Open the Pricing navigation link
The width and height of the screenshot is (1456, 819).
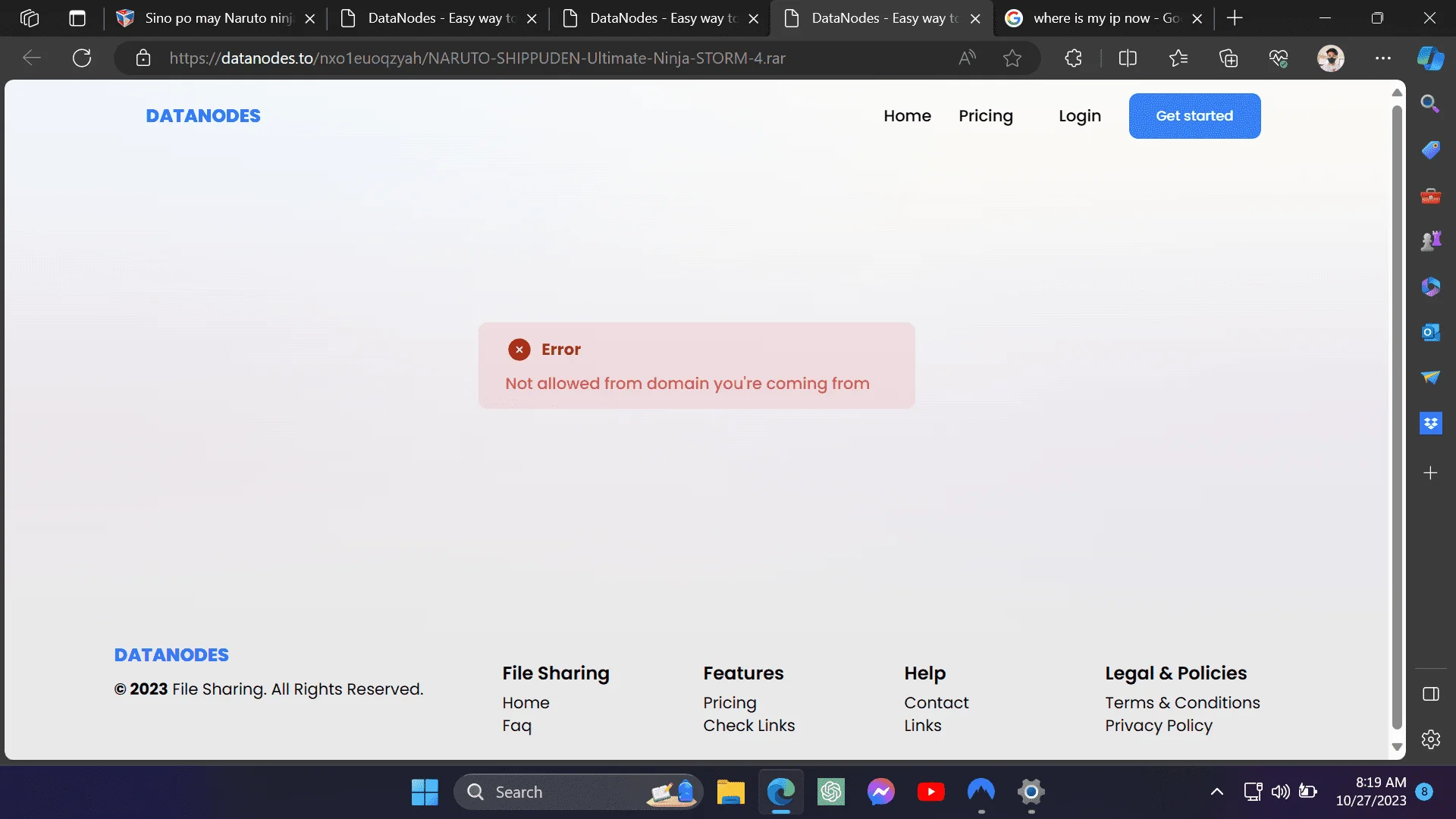click(x=985, y=116)
